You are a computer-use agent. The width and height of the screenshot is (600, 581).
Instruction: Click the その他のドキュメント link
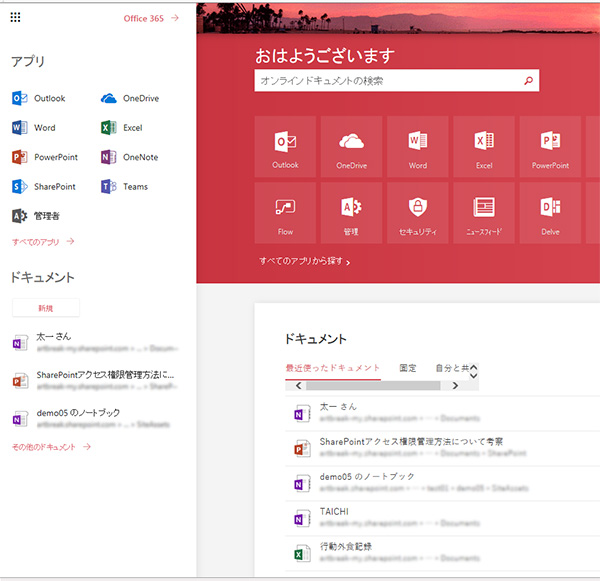click(51, 447)
